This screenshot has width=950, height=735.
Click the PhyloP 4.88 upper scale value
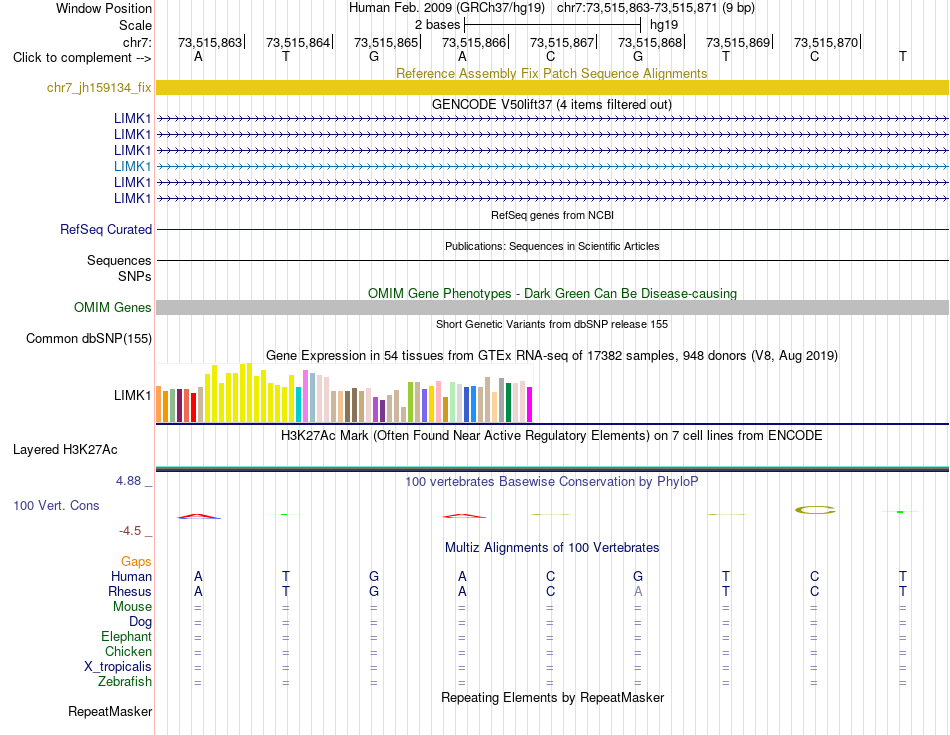tap(128, 481)
